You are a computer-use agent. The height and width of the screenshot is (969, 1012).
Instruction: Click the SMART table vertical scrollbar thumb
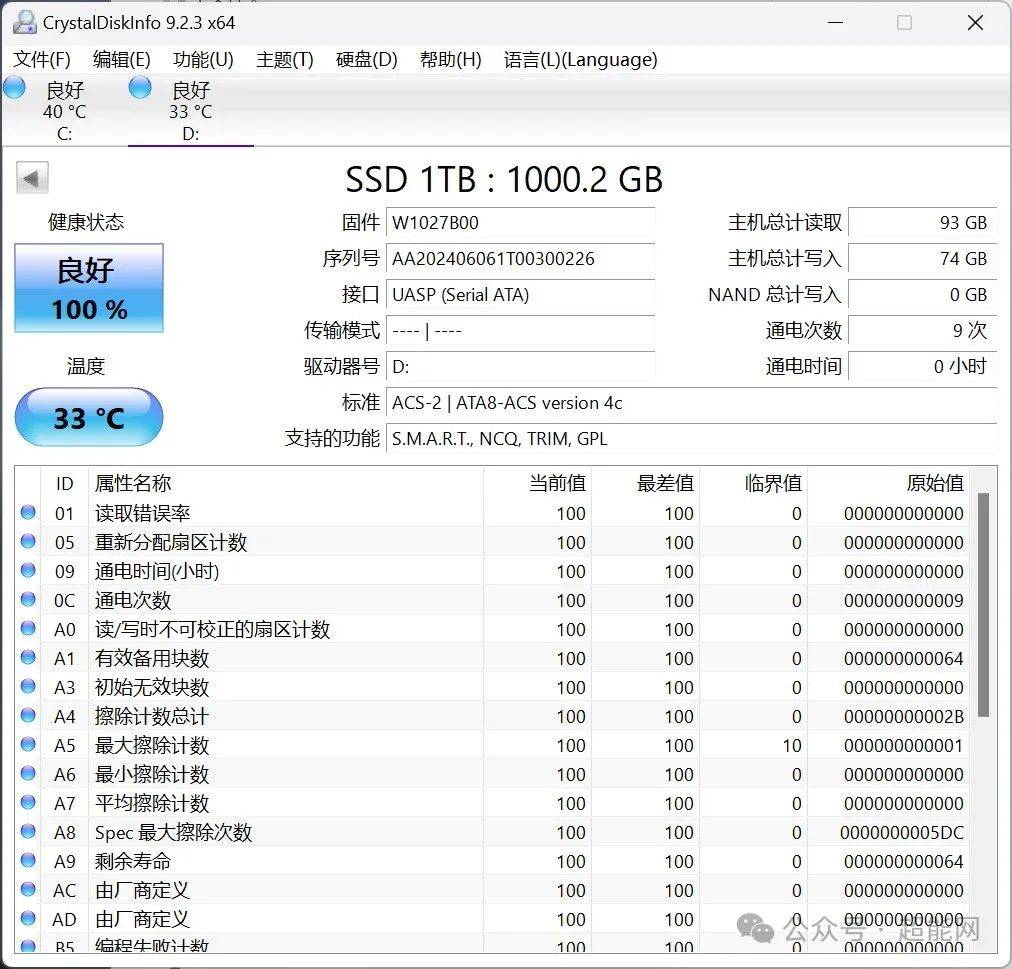pos(984,604)
